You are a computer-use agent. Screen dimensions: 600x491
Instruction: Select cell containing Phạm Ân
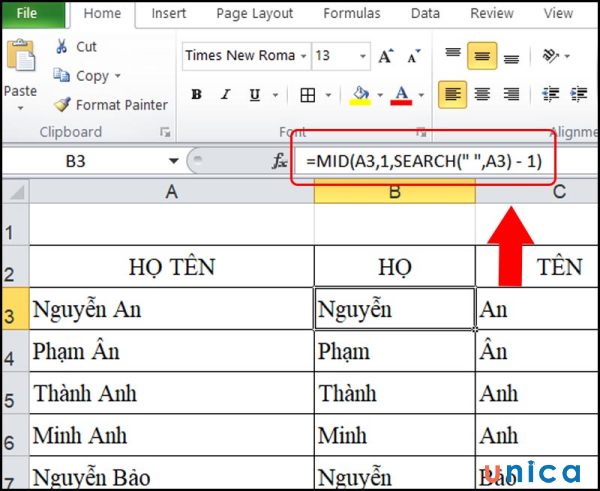[171, 351]
